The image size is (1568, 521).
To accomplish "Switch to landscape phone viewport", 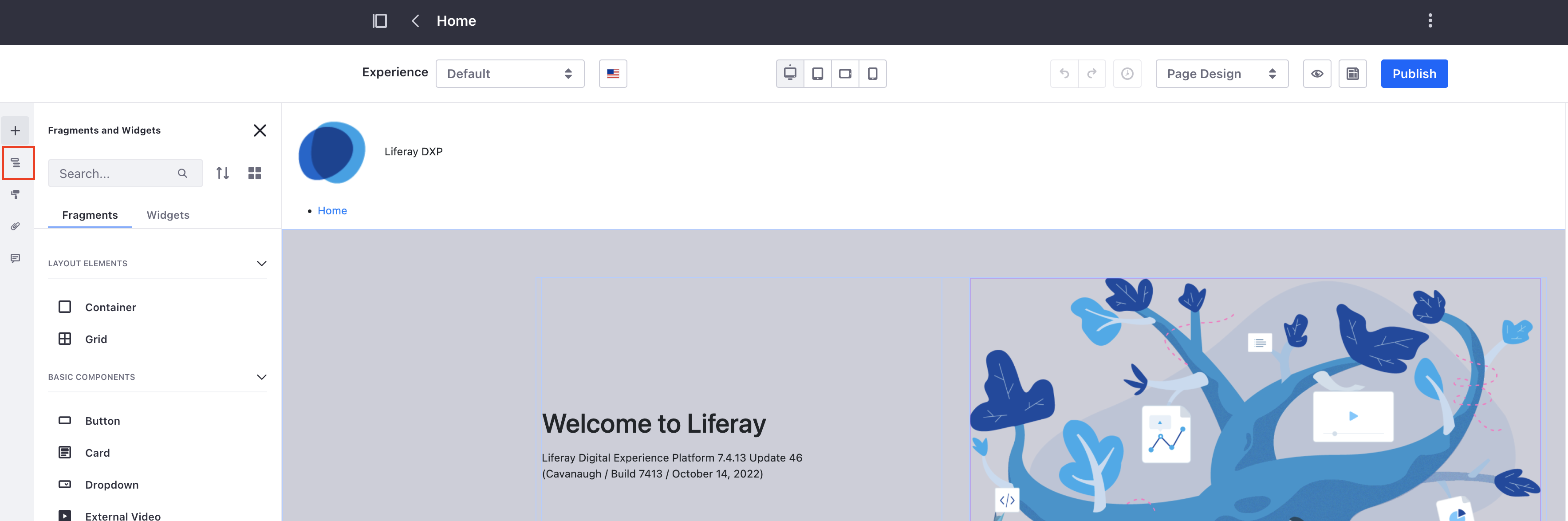I will pos(845,74).
